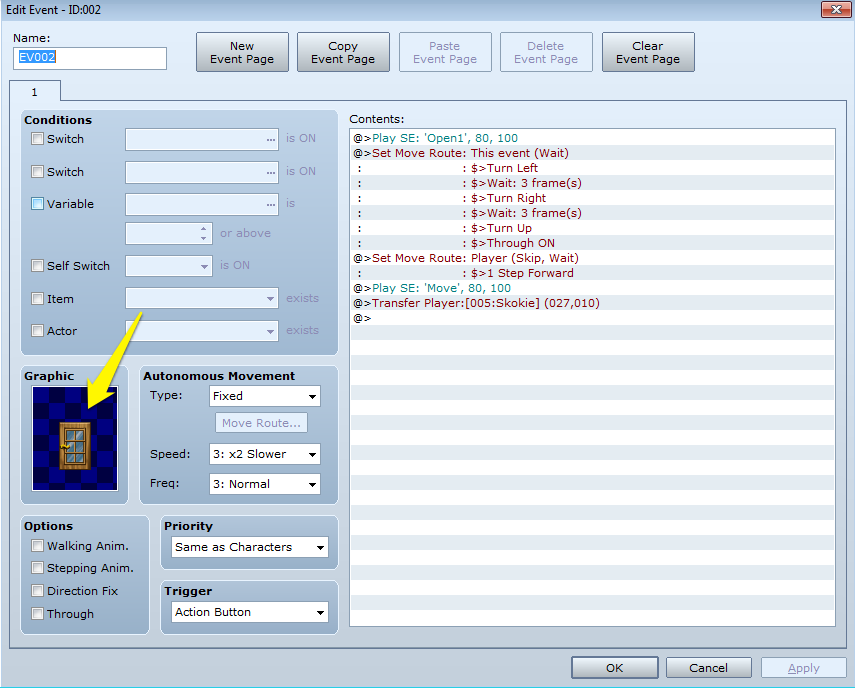Toggle the Through option checkbox
The image size is (855, 688).
pos(37,614)
